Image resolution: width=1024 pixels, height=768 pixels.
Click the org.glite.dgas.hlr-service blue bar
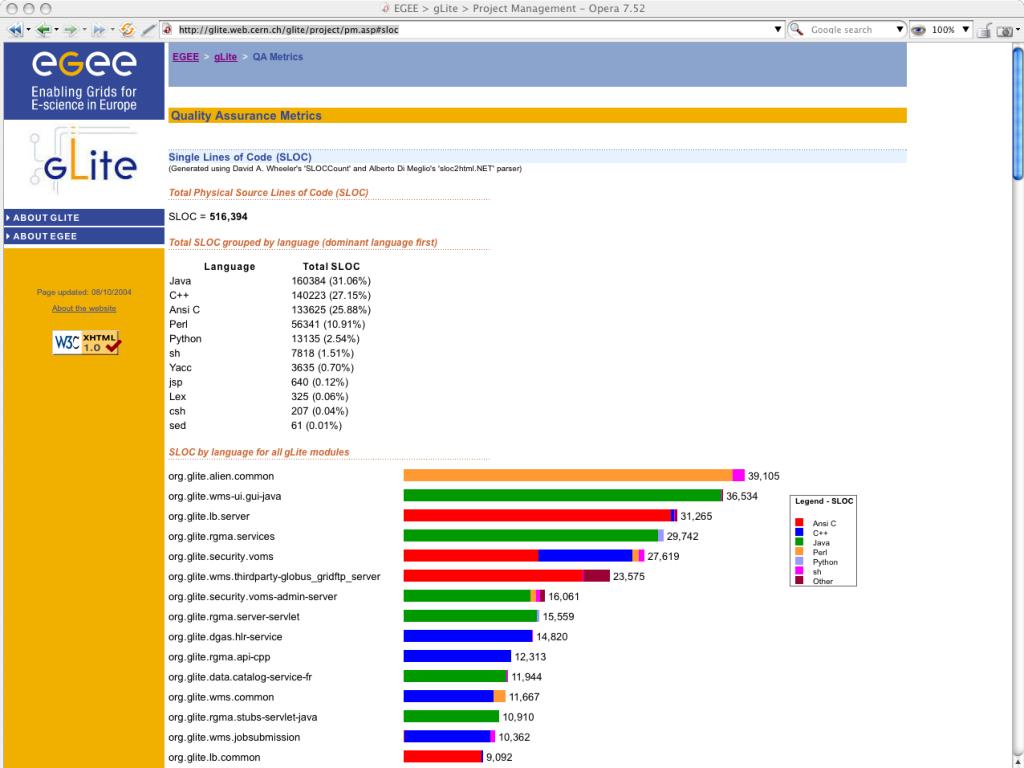pyautogui.click(x=468, y=636)
